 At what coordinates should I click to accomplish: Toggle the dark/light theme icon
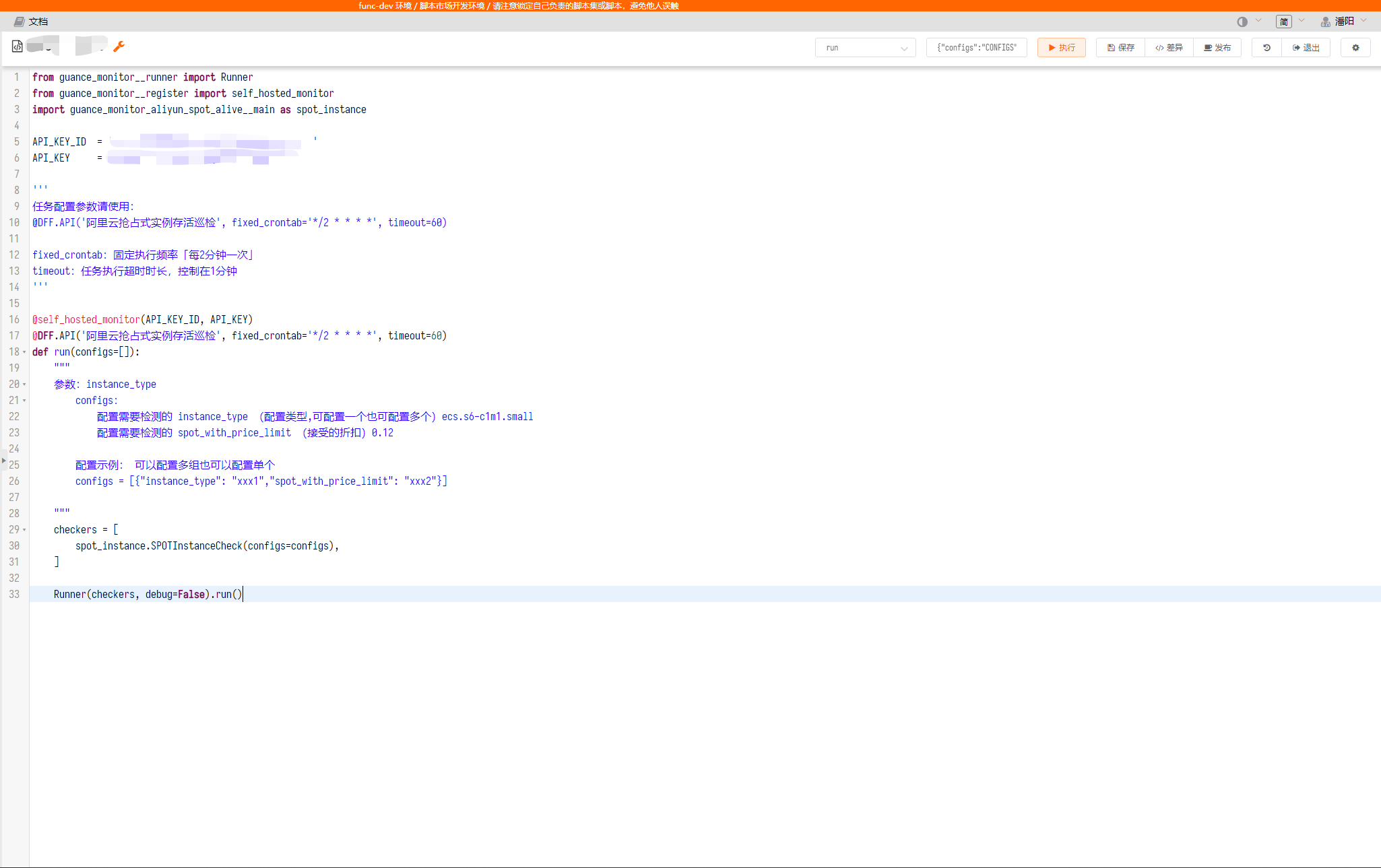tap(1242, 21)
